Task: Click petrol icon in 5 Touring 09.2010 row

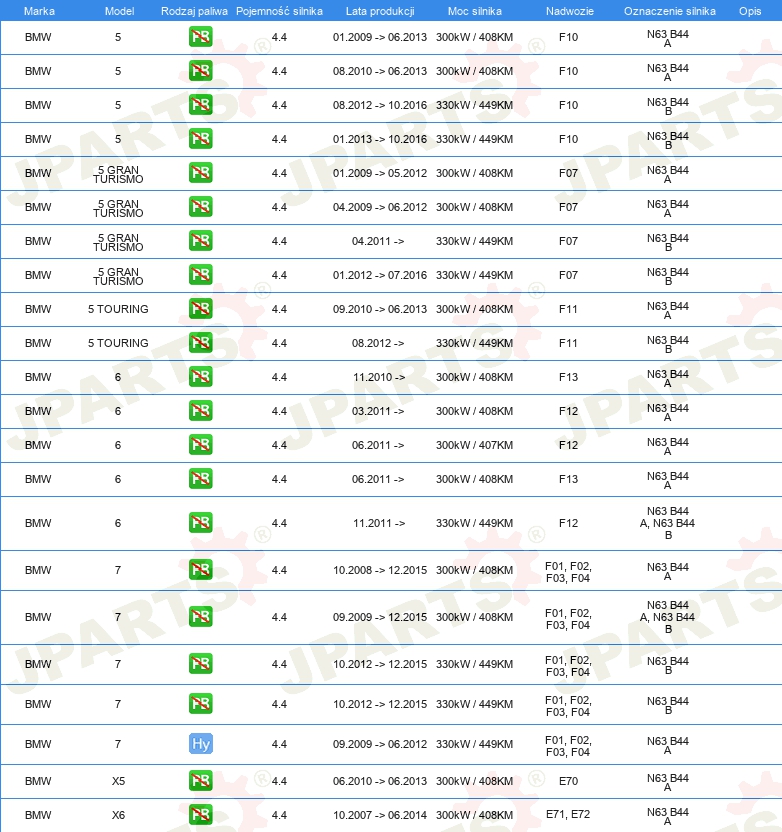Action: pos(201,308)
